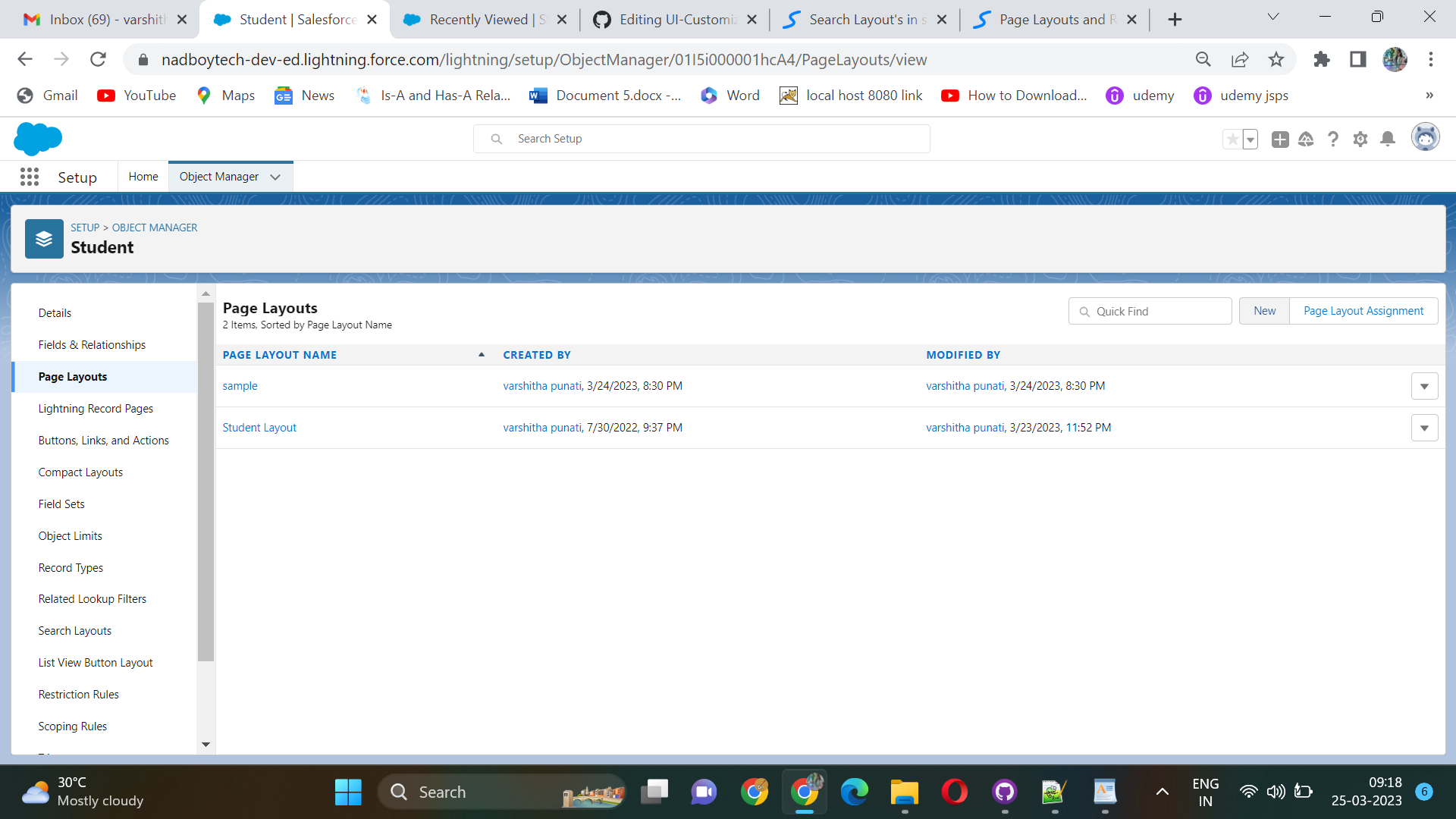1456x819 pixels.
Task: Click the favorites star icon
Action: [1233, 139]
